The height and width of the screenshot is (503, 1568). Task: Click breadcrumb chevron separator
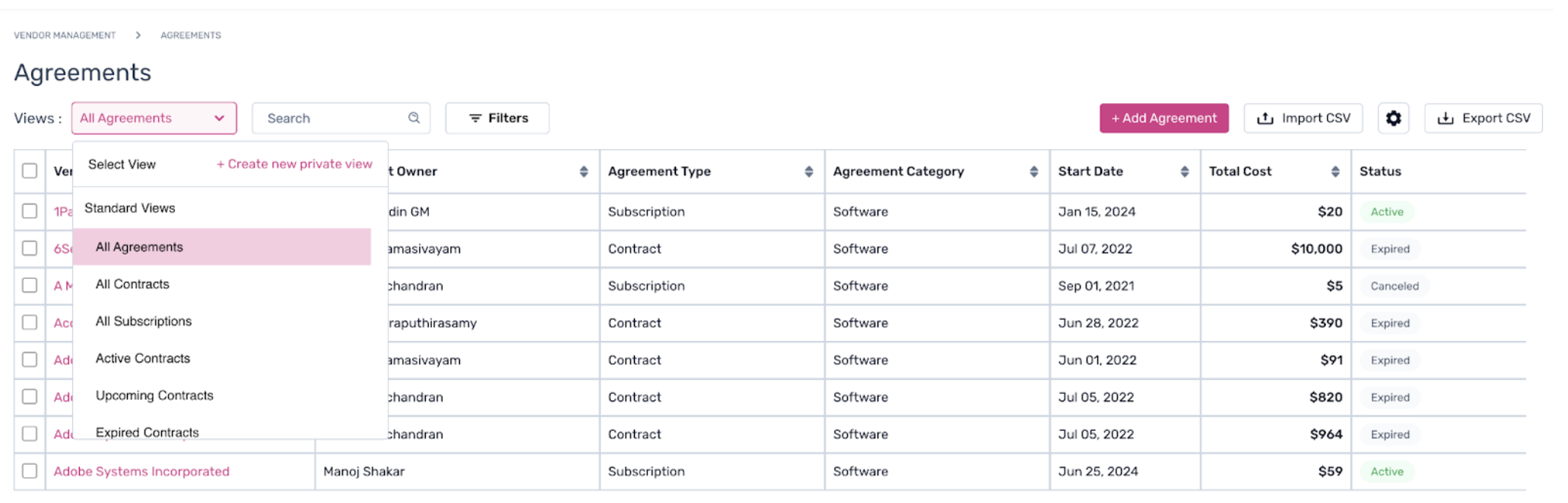(x=138, y=35)
